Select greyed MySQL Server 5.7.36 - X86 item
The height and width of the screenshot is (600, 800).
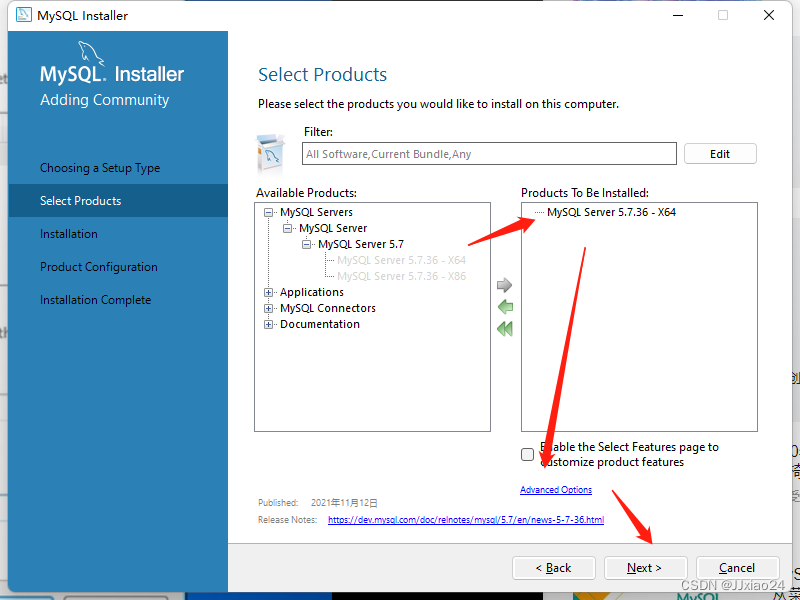402,276
